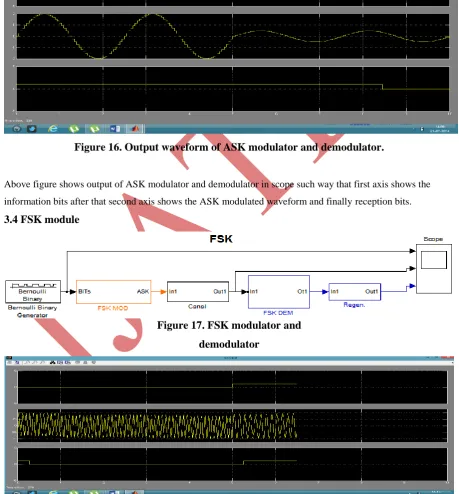Click the FSK reception bits bottom plot
This screenshot has width=459, height=494.
(232, 464)
